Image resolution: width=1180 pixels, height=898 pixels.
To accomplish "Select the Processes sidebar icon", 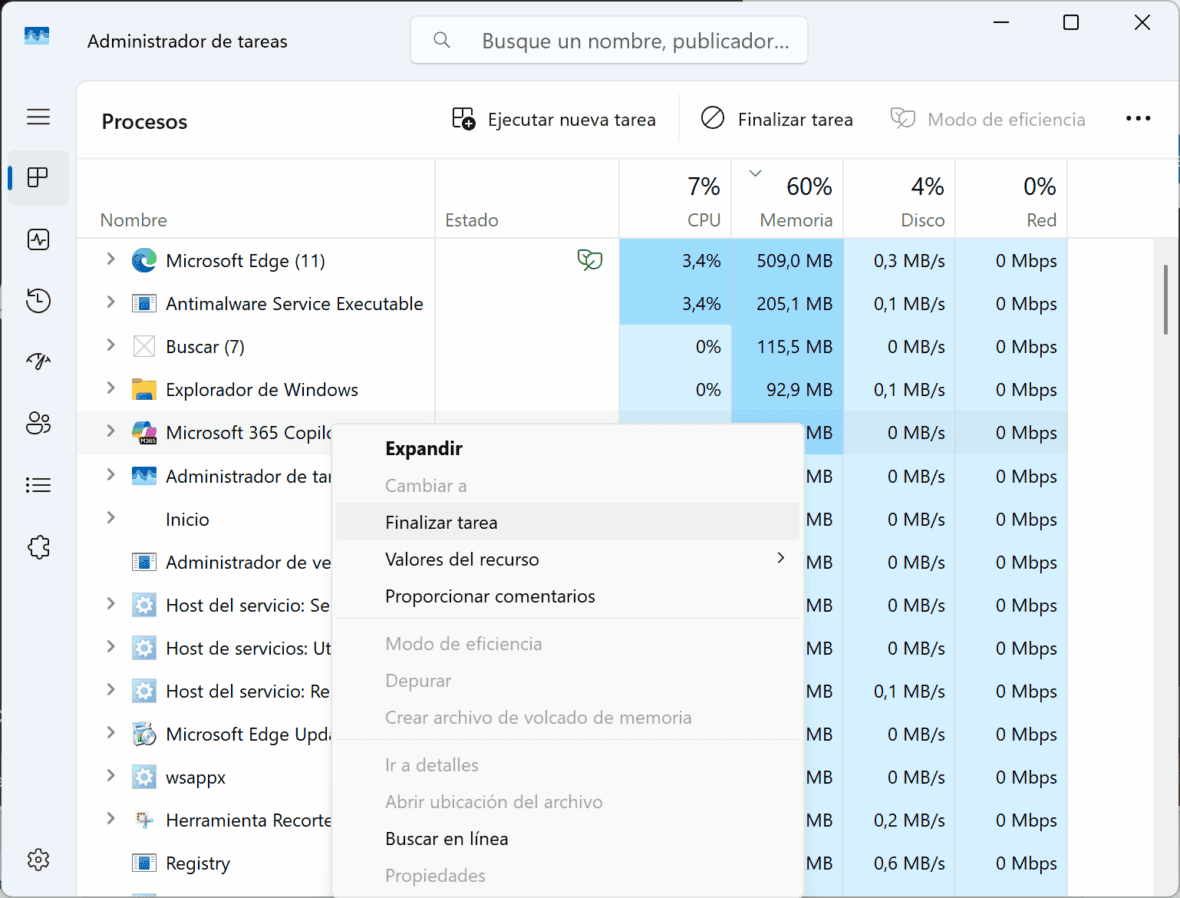I will (38, 178).
